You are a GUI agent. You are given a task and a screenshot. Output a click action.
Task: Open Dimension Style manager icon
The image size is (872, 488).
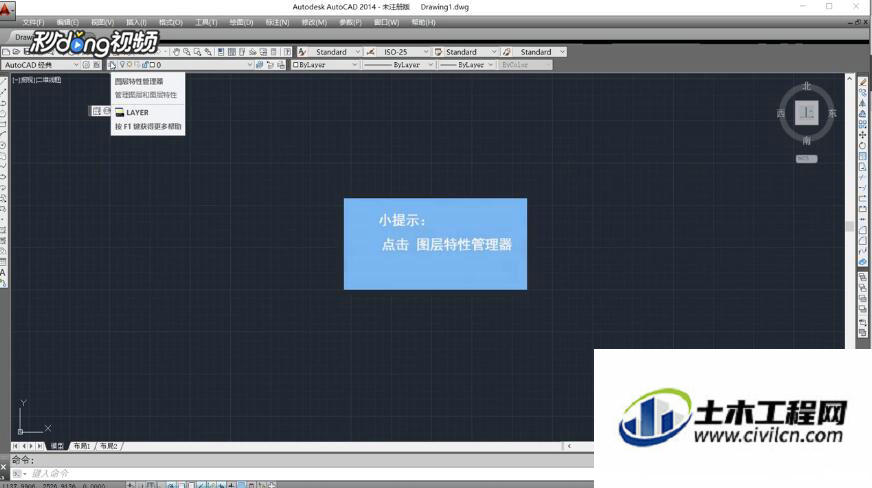tap(370, 52)
